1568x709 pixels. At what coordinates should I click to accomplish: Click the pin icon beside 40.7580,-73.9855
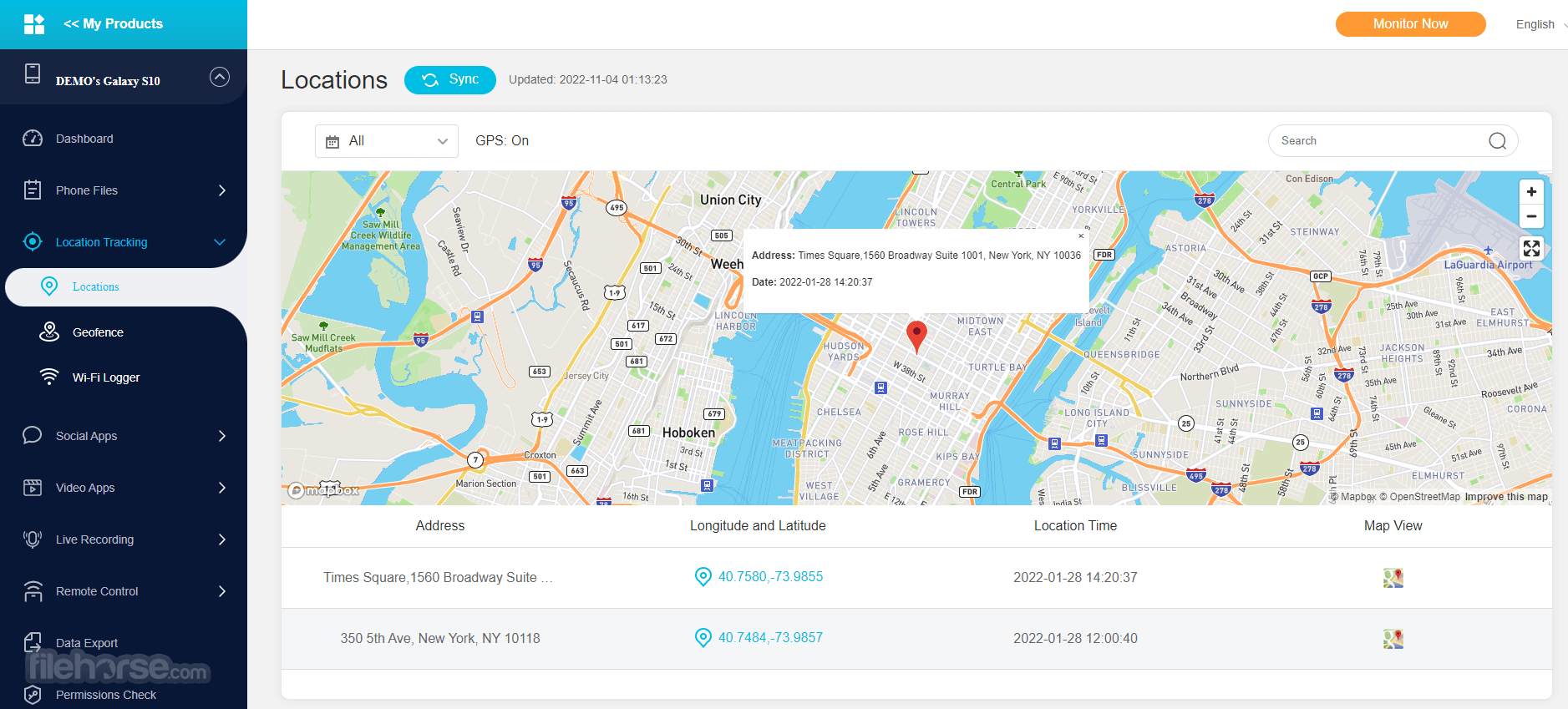703,577
